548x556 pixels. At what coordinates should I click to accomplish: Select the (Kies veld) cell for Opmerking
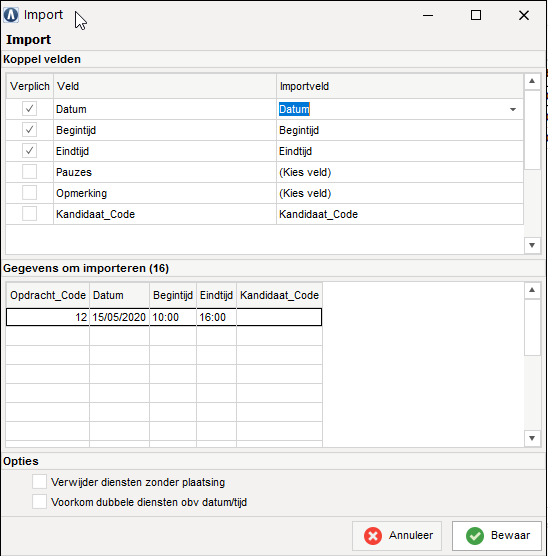[400, 193]
